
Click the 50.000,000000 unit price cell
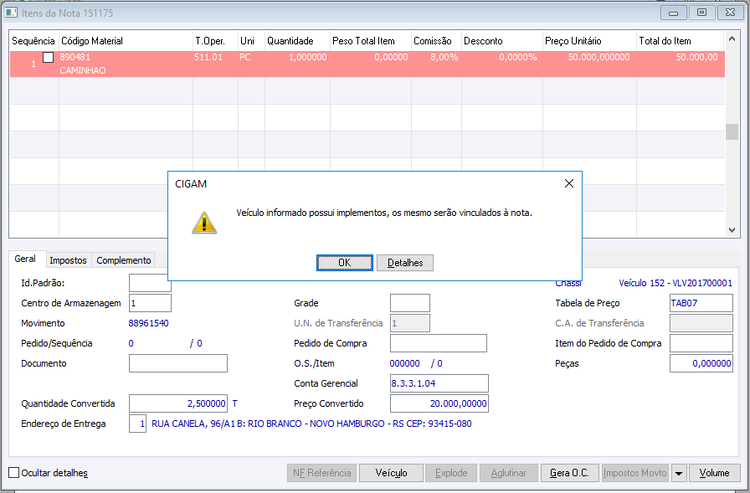599,57
